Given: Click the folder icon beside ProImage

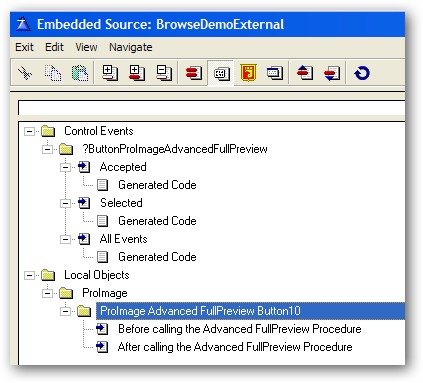Looking at the screenshot, I should click(x=66, y=293).
